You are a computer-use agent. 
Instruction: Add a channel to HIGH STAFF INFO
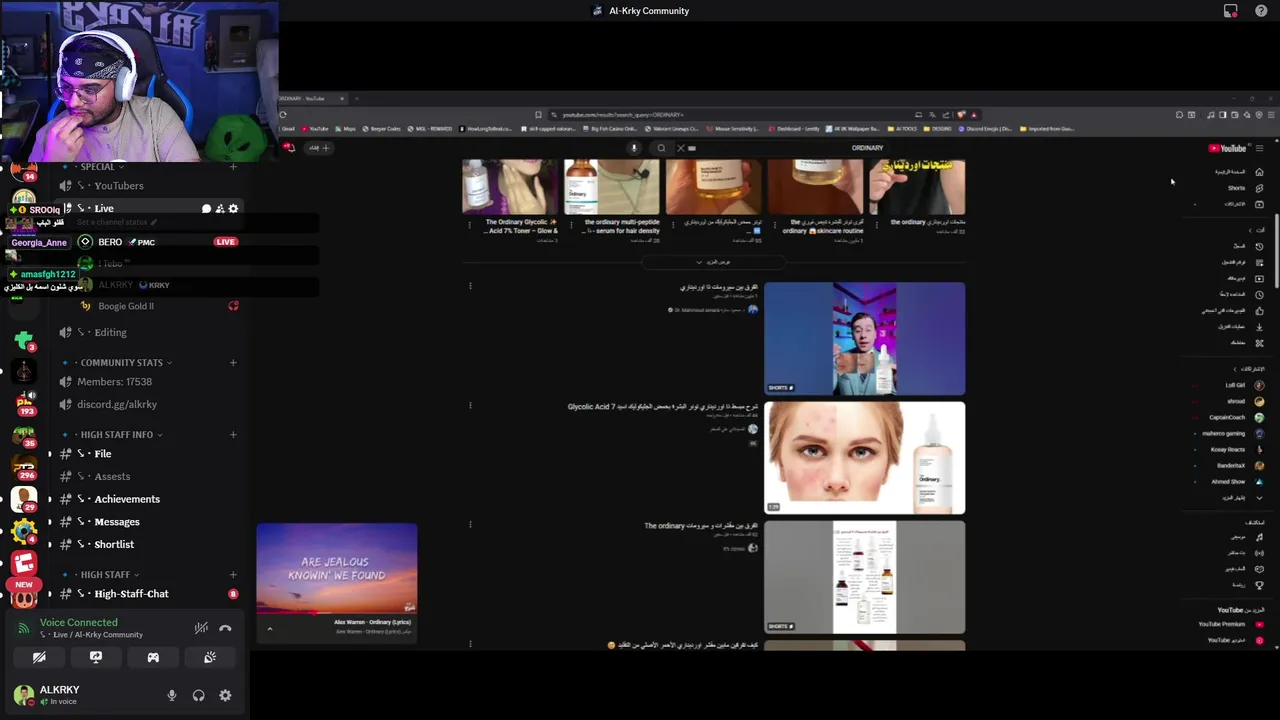point(233,434)
